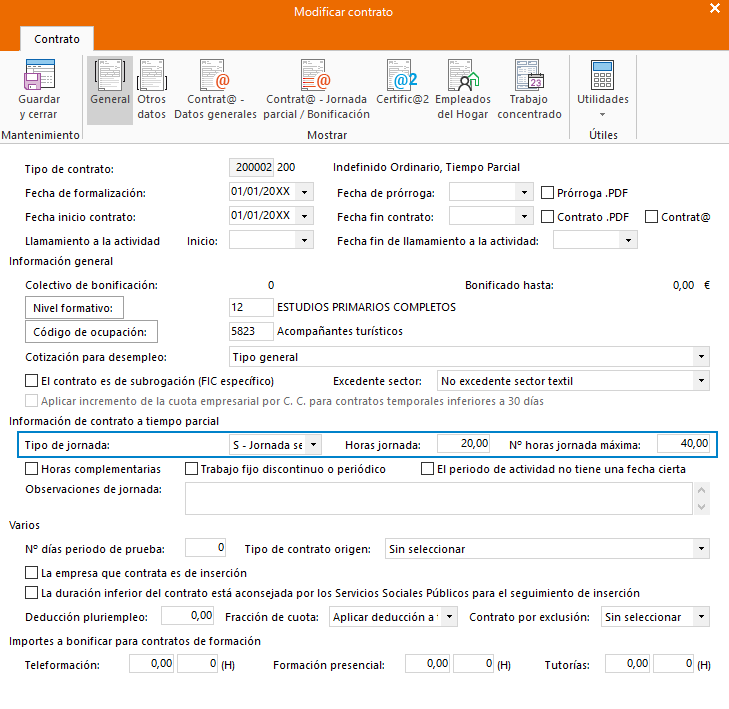Check El contrato es de subrogación

(31, 381)
